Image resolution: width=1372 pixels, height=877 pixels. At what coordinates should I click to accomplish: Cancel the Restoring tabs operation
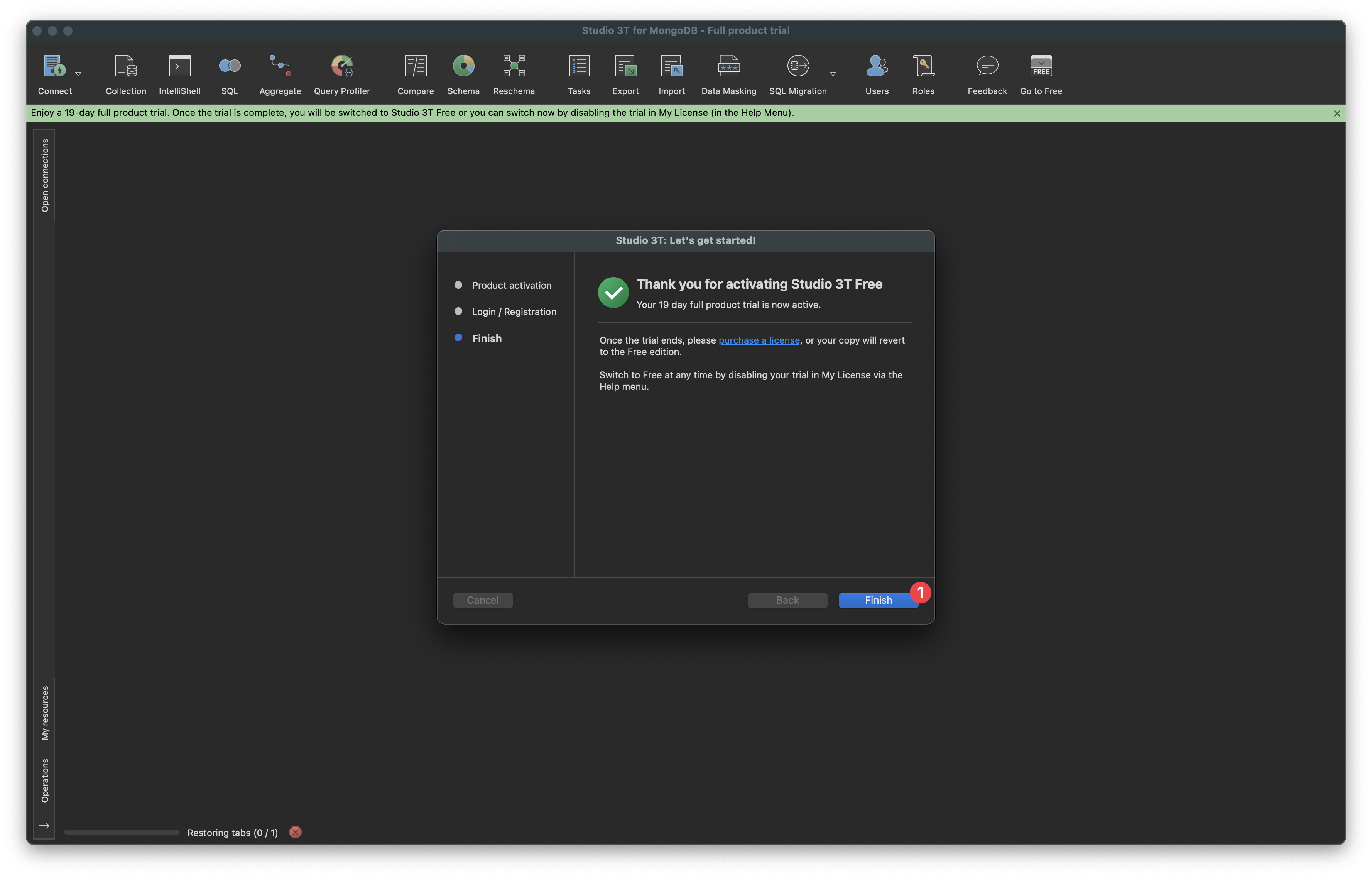pyautogui.click(x=295, y=832)
